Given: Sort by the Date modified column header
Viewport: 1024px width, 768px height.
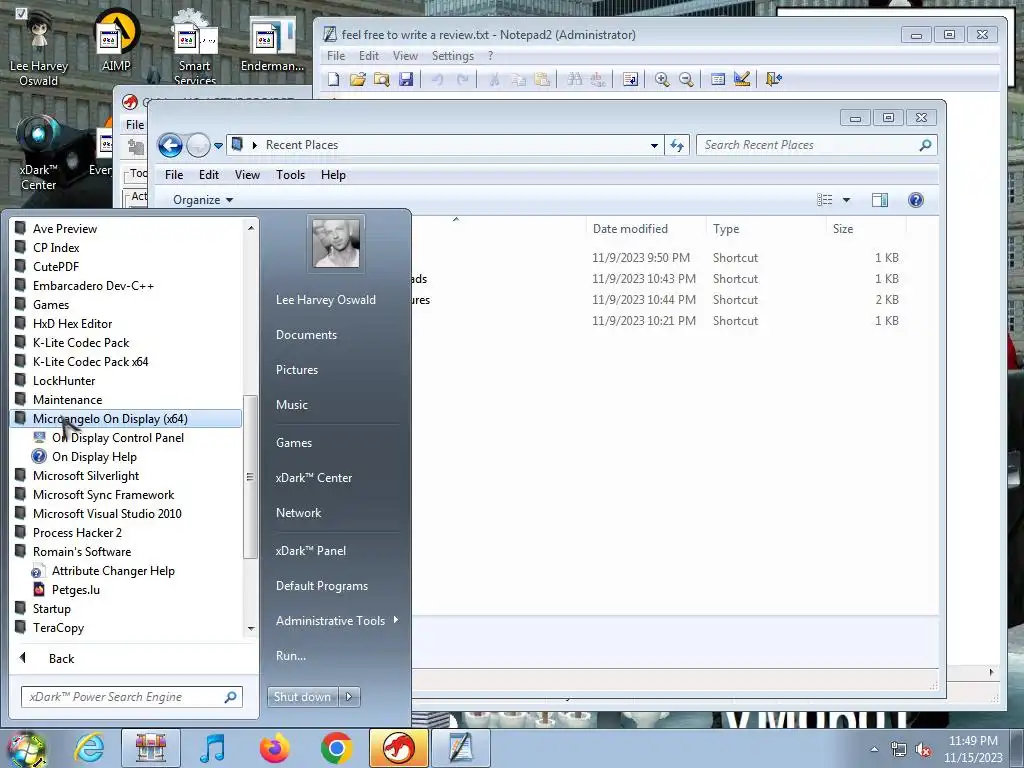Looking at the screenshot, I should click(630, 229).
